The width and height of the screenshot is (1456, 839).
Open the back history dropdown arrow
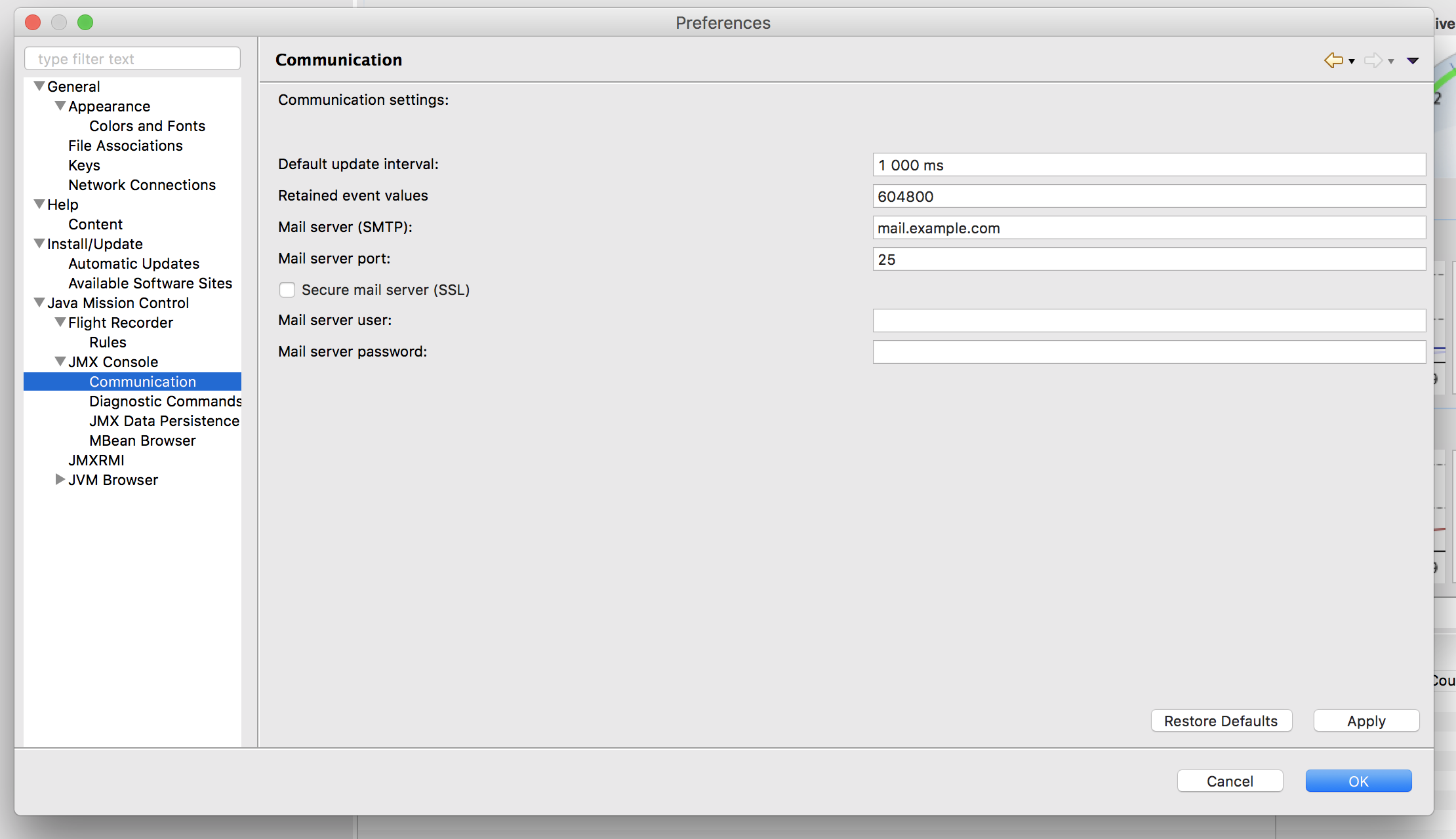pyautogui.click(x=1352, y=62)
